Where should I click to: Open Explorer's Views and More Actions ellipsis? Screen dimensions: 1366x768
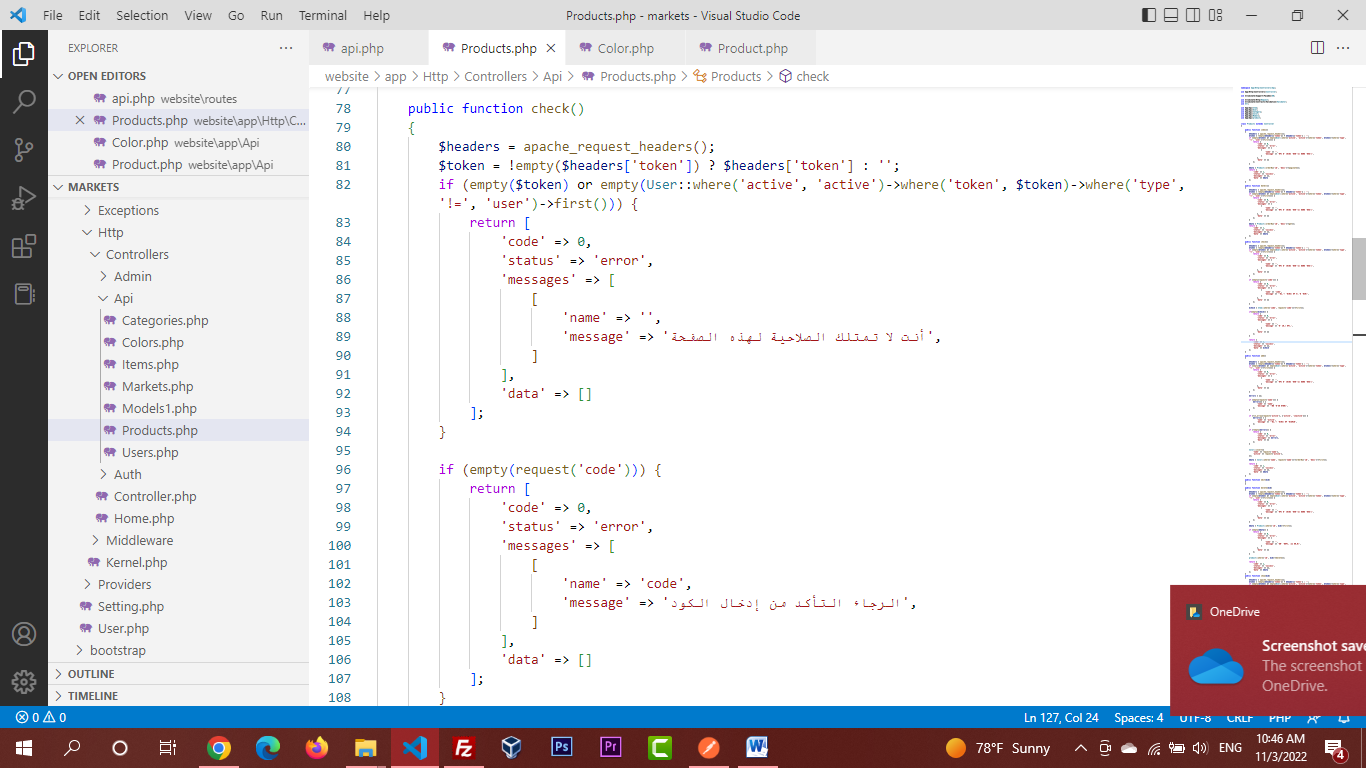point(286,48)
